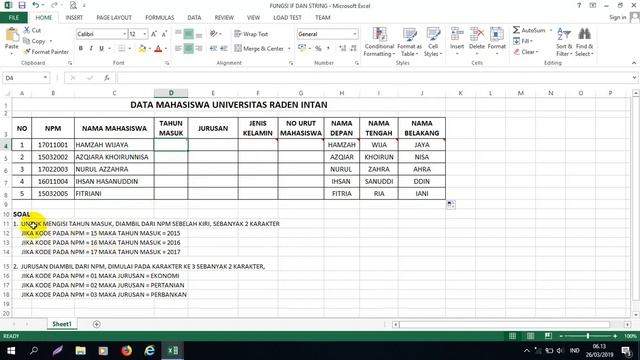Viewport: 640px width, 360px height.
Task: Click the Format cells icon
Action: point(497,35)
